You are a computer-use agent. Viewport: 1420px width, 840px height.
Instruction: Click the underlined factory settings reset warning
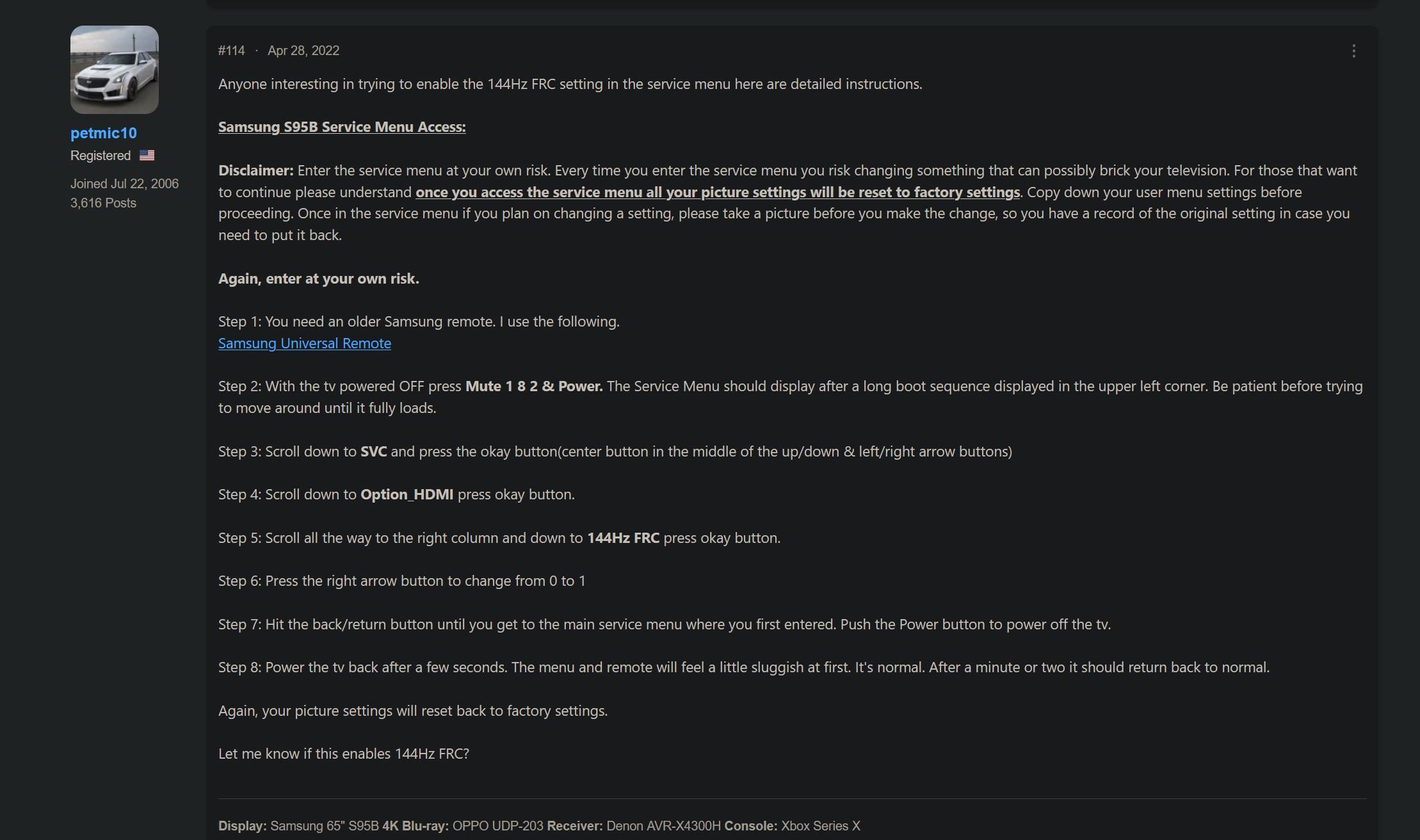tap(718, 192)
